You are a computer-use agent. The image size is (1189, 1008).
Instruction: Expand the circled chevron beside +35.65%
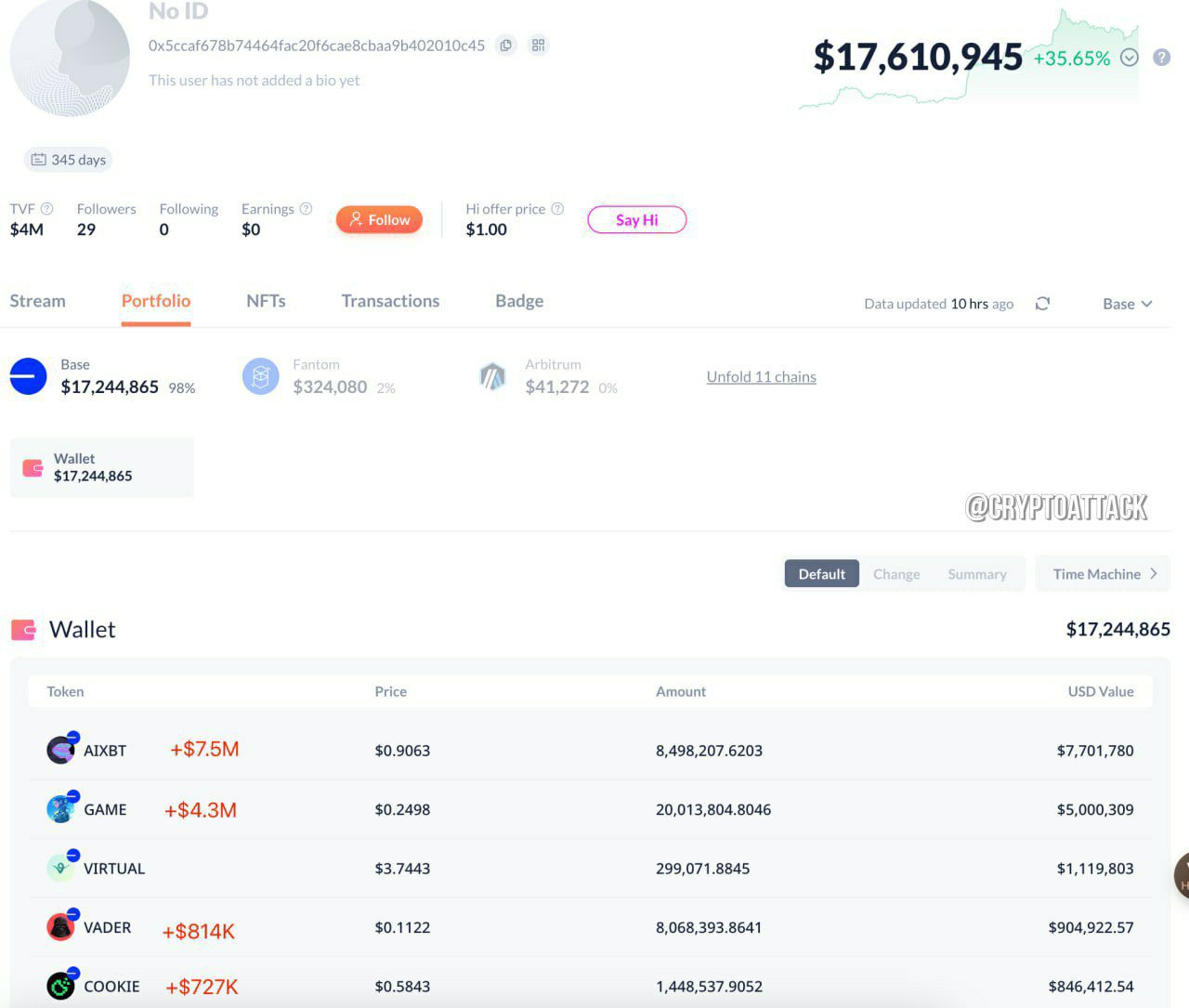pos(1129,58)
